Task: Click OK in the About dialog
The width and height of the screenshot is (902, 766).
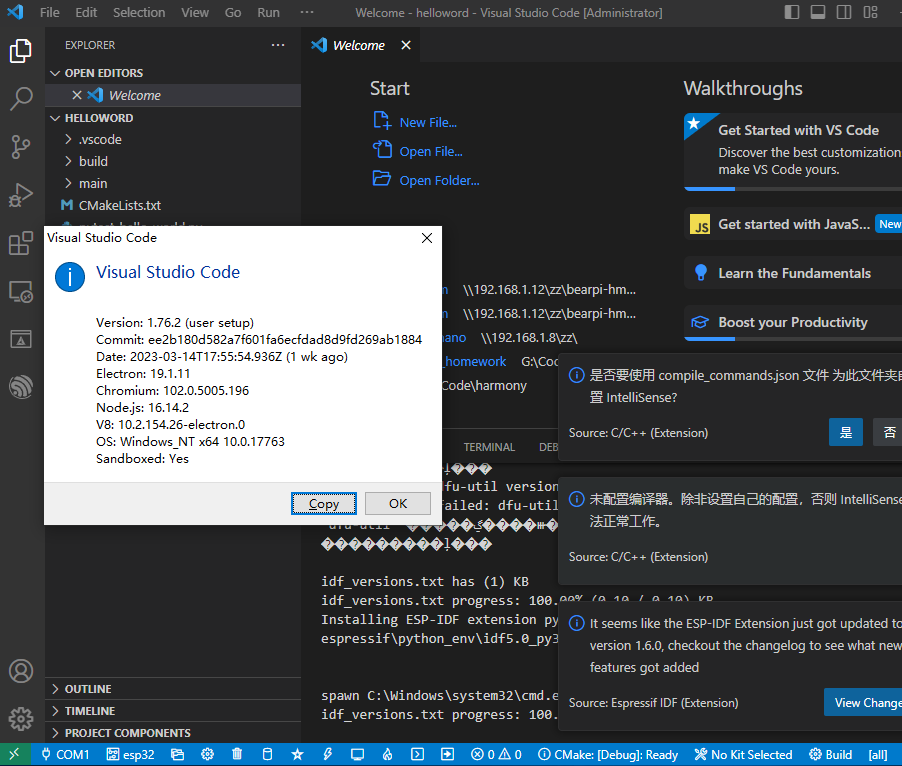Action: (x=399, y=503)
